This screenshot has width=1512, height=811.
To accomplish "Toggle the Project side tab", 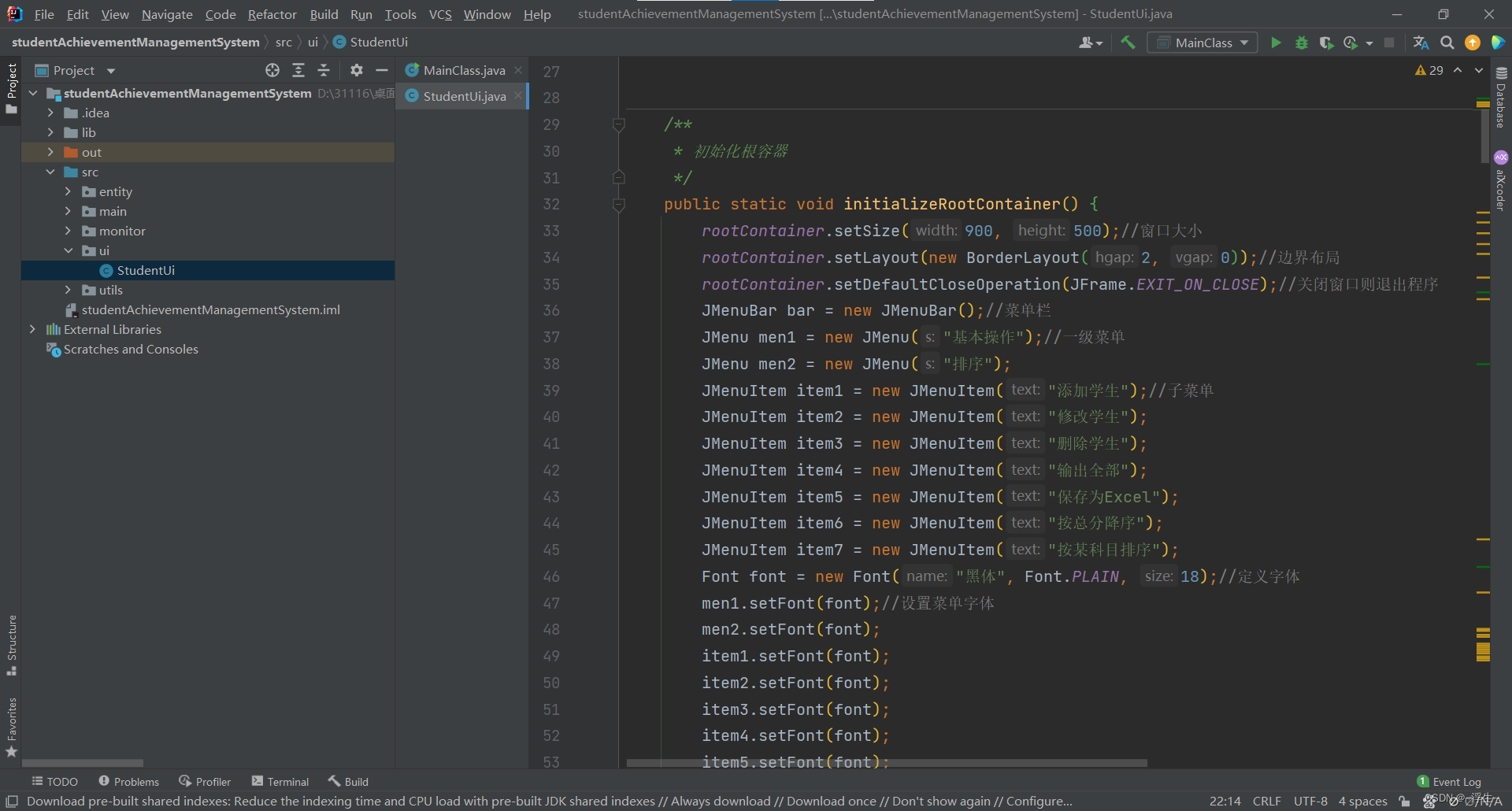I will 12,87.
